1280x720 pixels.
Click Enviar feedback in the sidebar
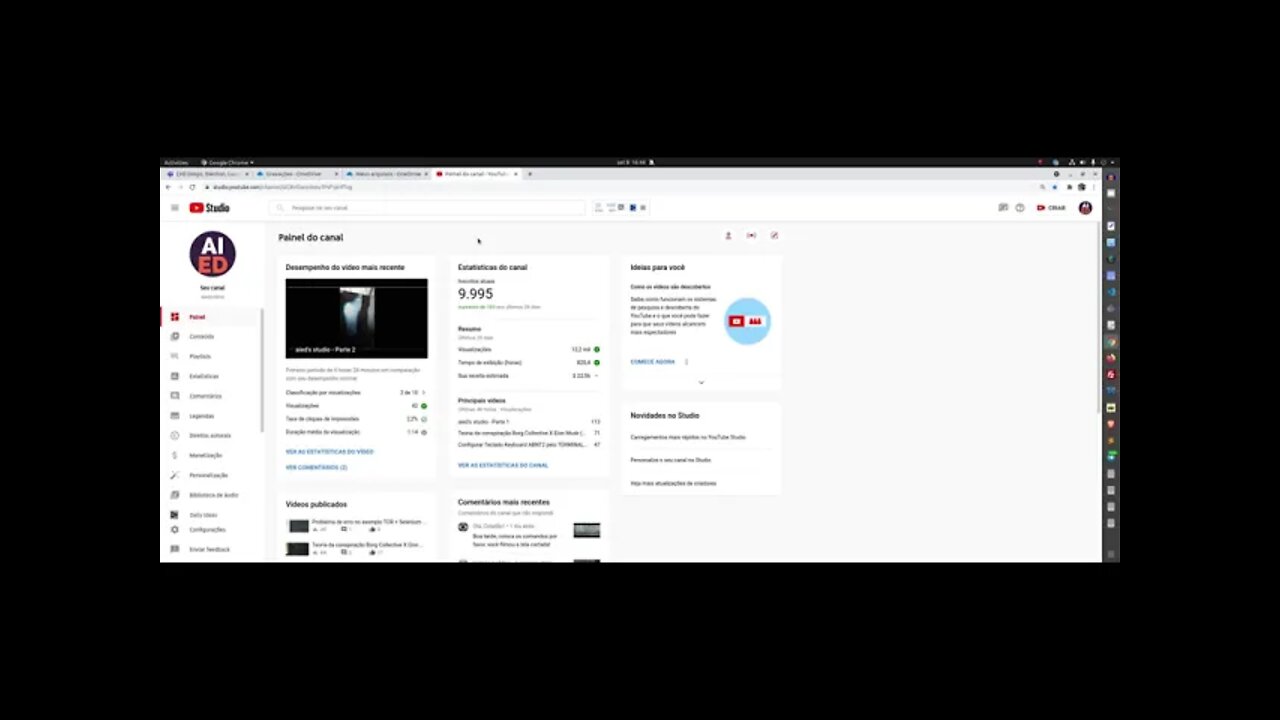coord(210,549)
